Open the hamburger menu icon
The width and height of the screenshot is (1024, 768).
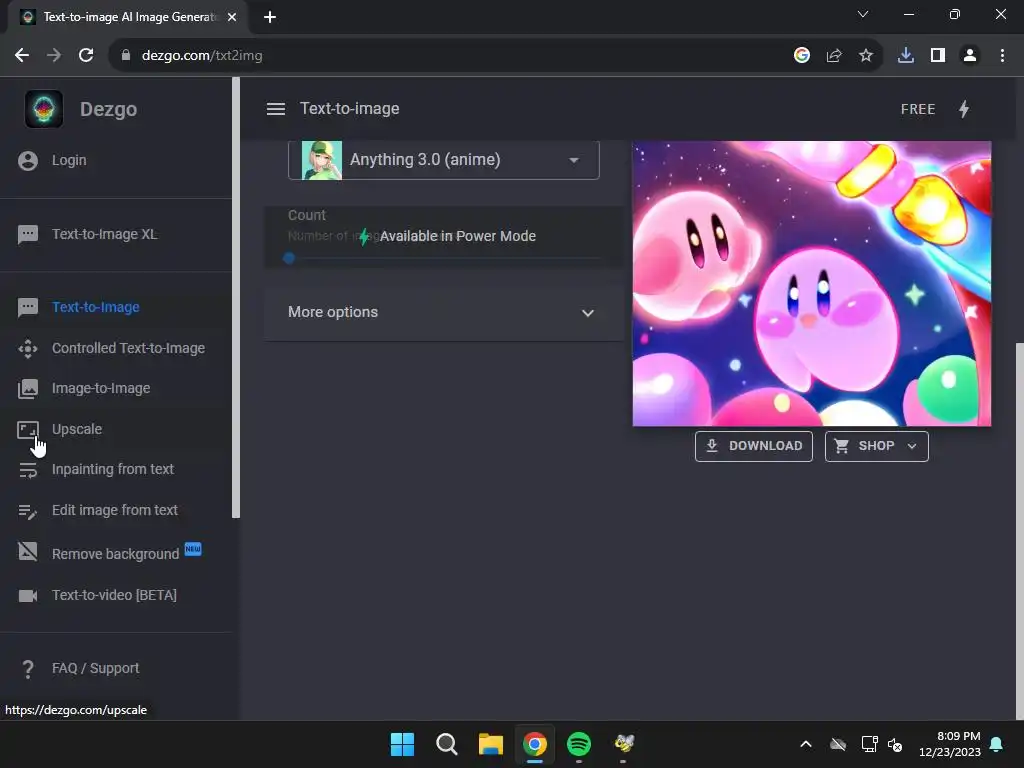(276, 109)
